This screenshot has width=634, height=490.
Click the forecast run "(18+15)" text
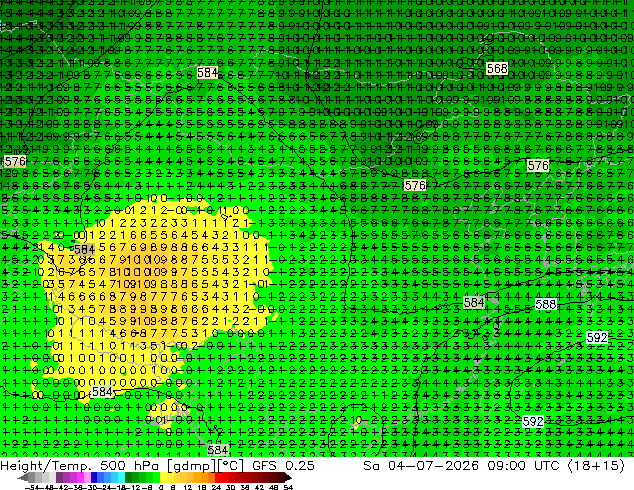coord(596,466)
